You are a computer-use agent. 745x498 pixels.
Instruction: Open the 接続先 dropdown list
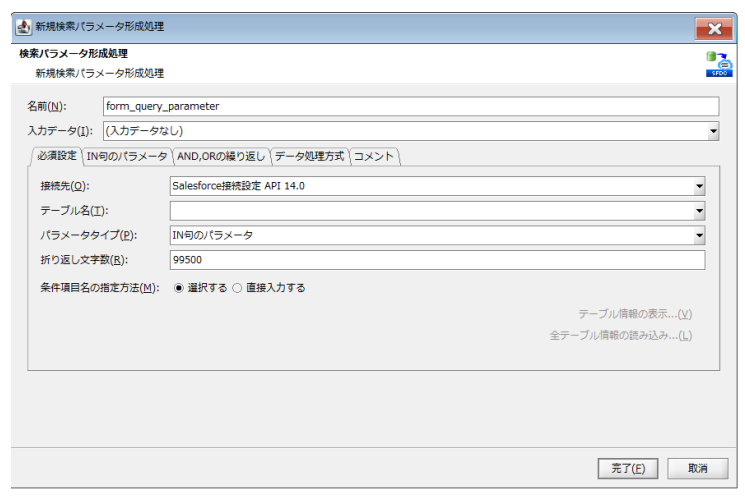pyautogui.click(x=699, y=186)
